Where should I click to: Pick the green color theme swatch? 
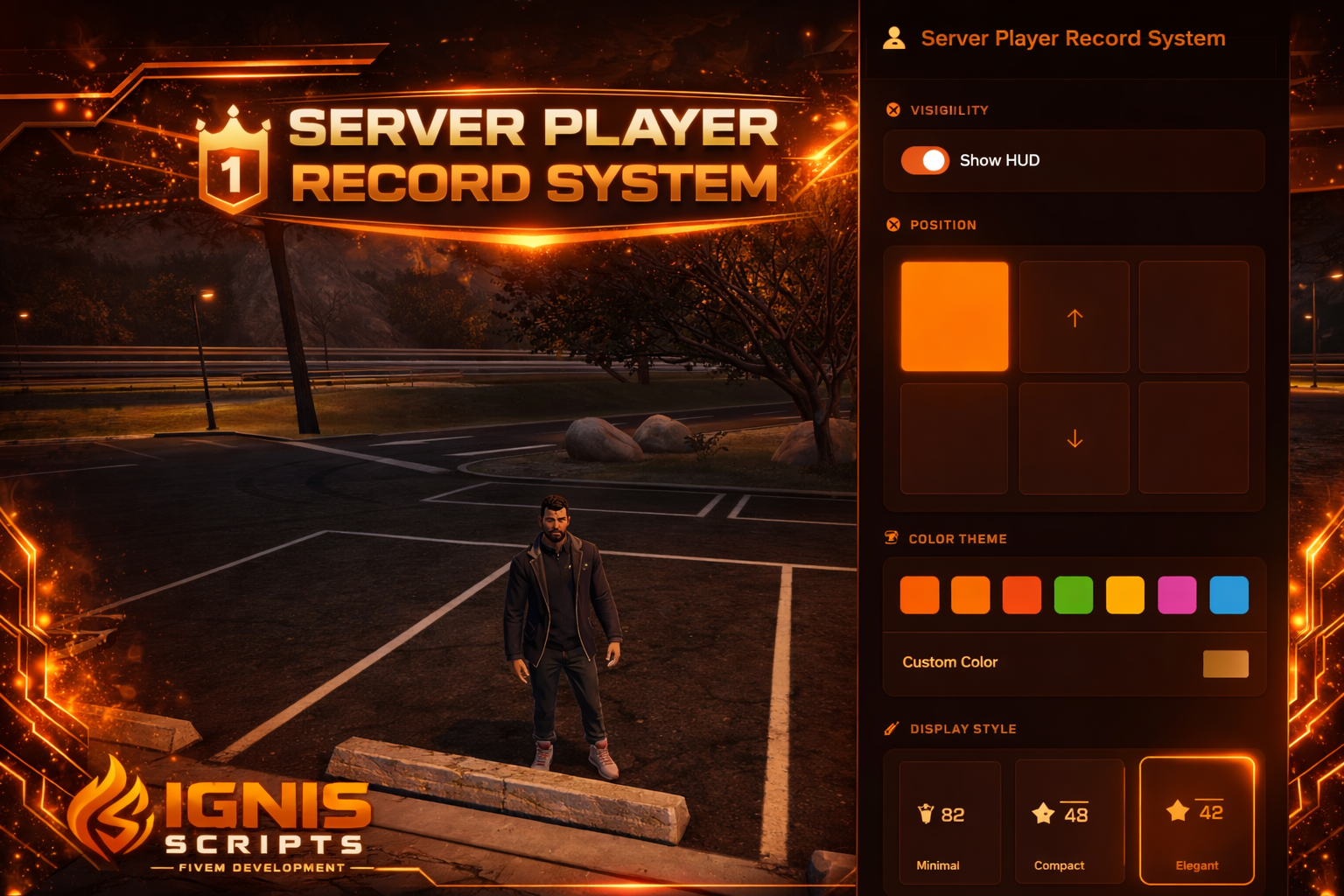(1074, 595)
